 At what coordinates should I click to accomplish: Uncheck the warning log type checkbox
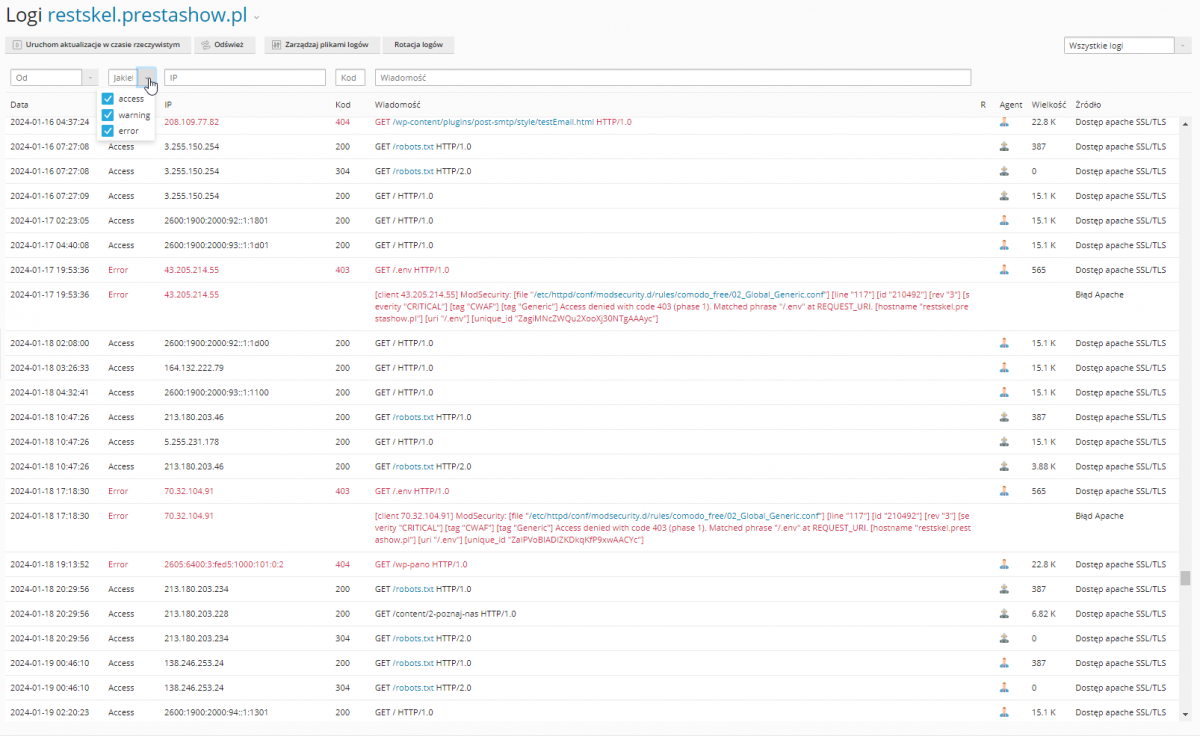click(108, 115)
